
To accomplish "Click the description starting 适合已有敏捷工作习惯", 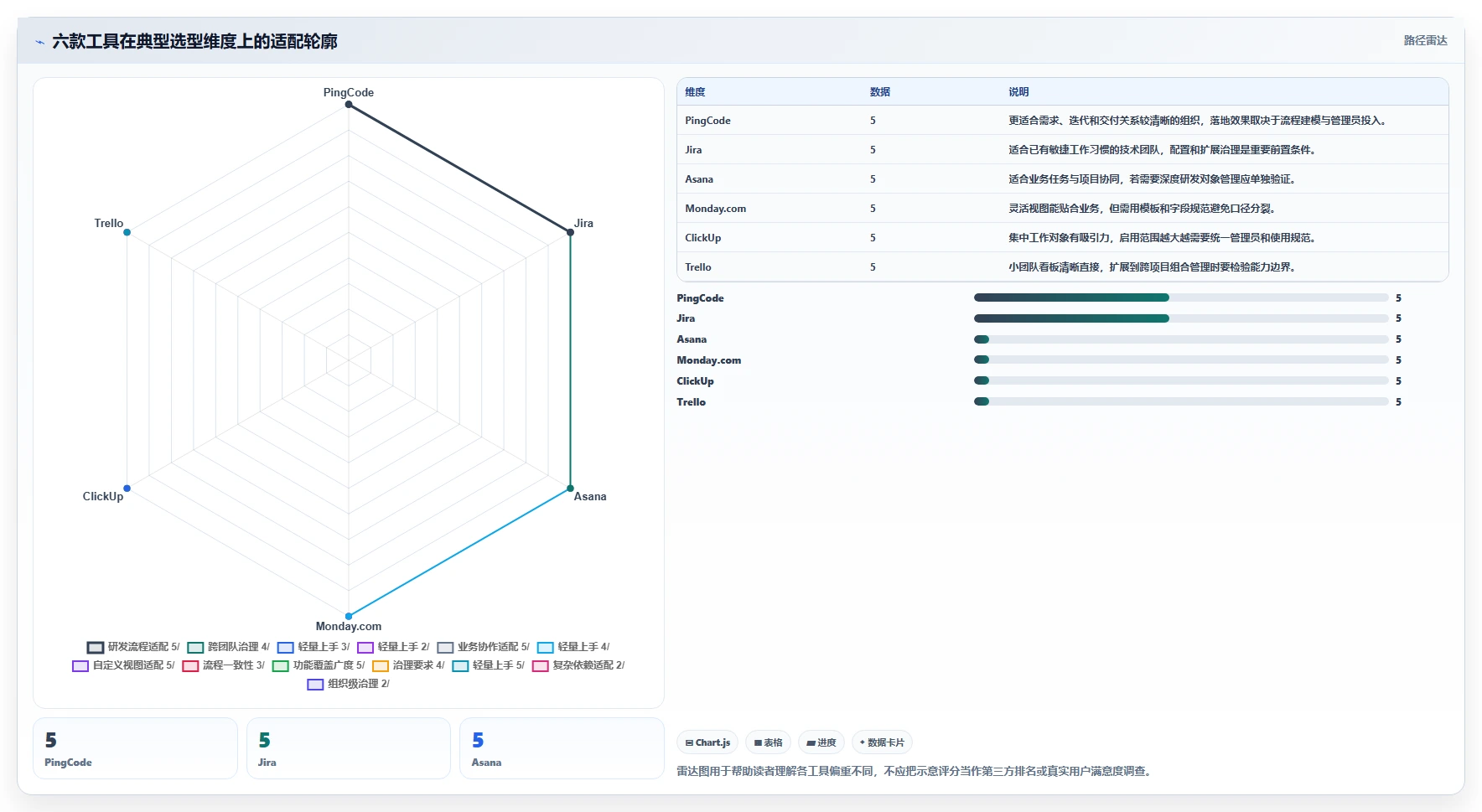I will (x=1163, y=150).
